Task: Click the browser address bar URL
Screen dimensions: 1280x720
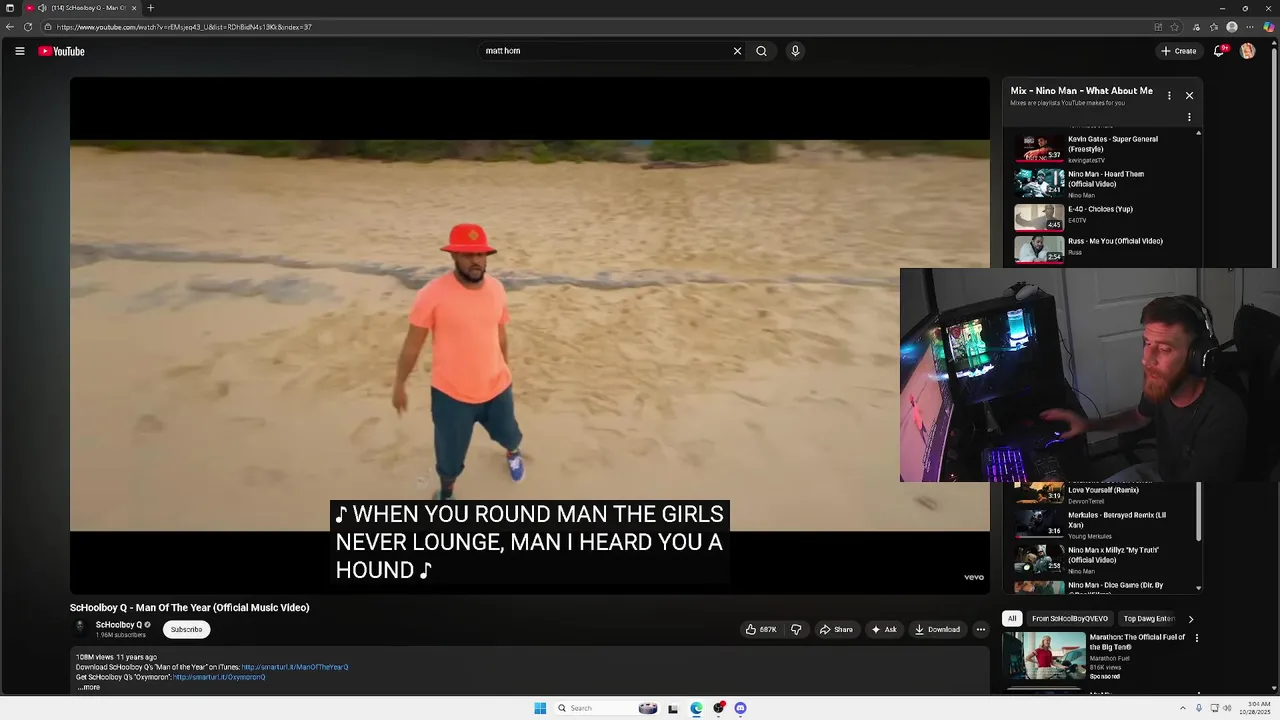Action: click(x=184, y=27)
